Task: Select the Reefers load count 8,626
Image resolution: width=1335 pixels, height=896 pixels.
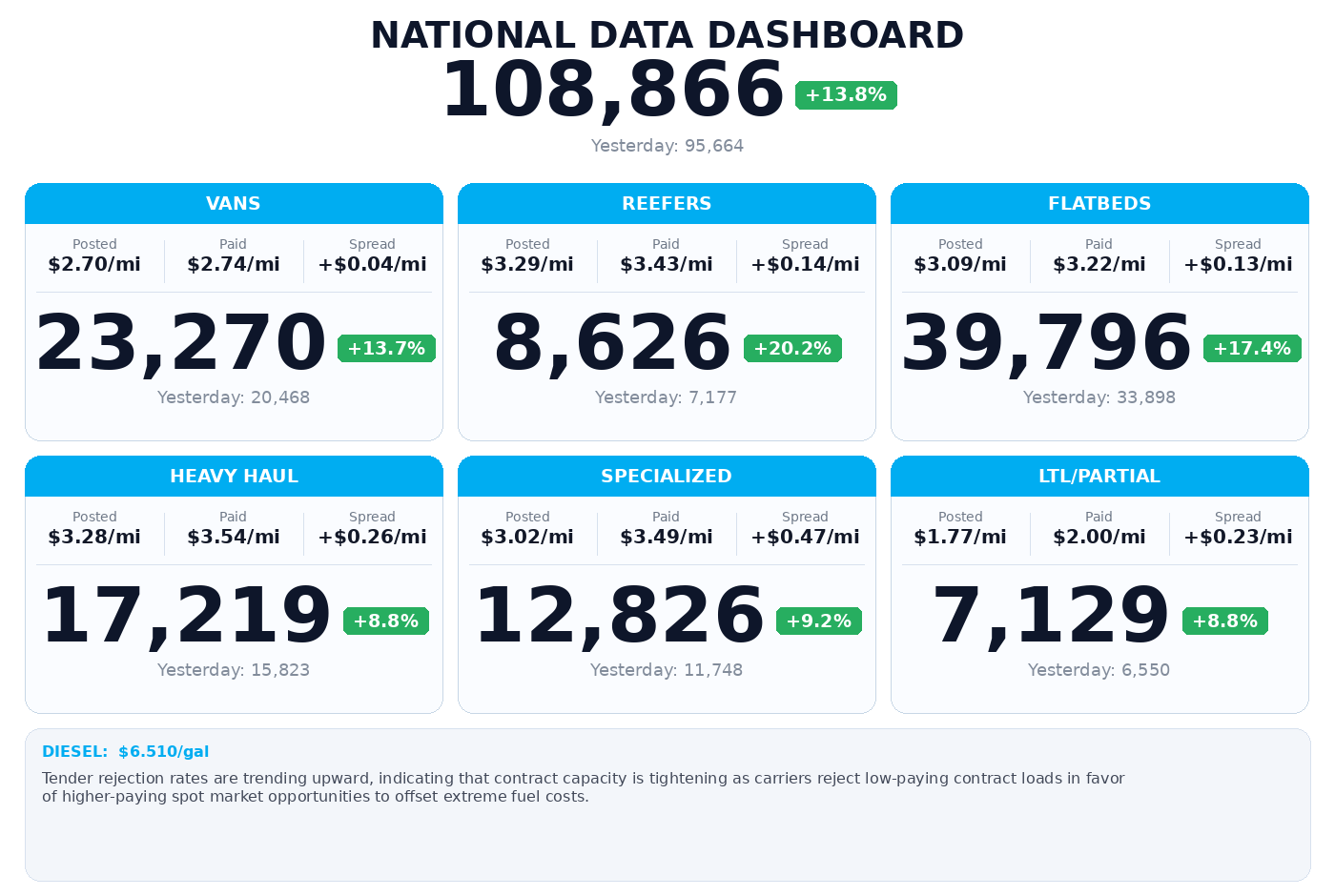Action: pos(612,343)
